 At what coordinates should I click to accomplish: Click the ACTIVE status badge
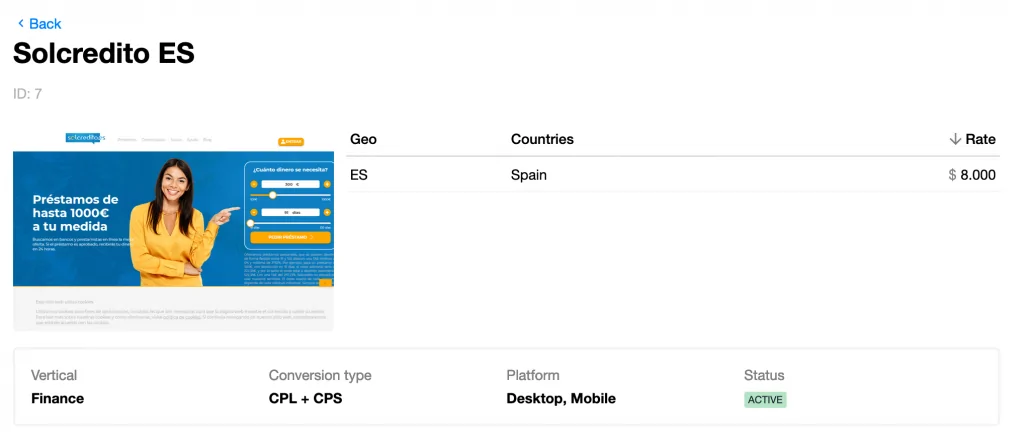[x=765, y=399]
